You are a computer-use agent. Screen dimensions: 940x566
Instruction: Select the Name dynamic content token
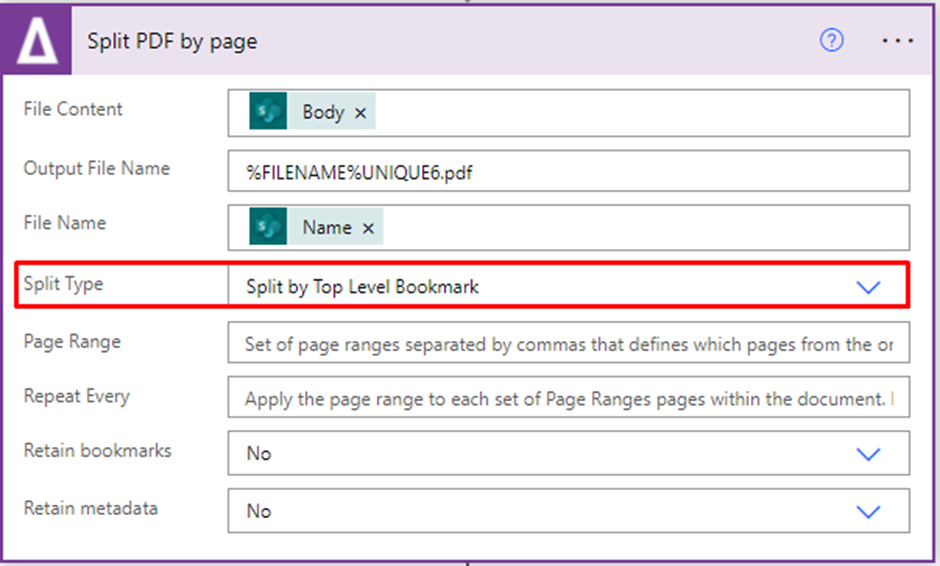[326, 227]
